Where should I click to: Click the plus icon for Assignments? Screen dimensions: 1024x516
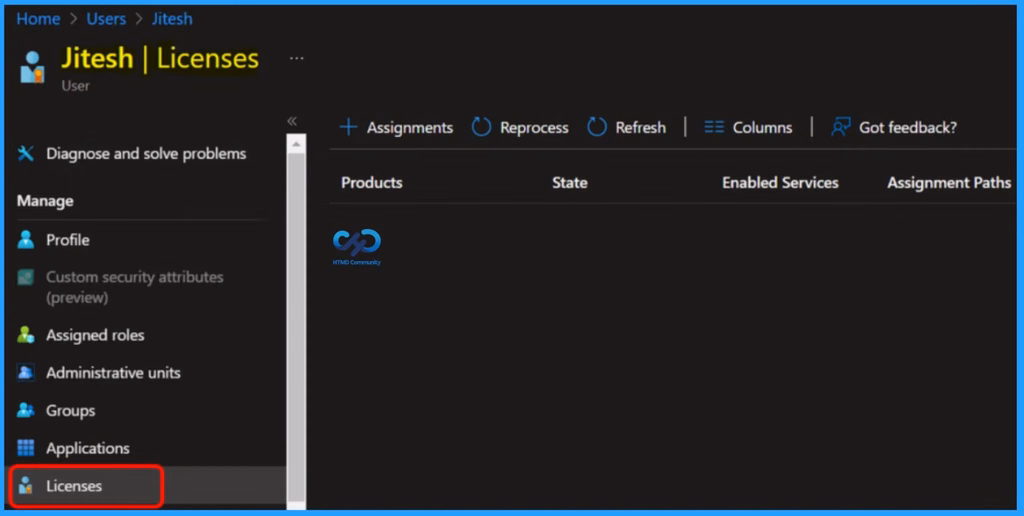coord(349,127)
